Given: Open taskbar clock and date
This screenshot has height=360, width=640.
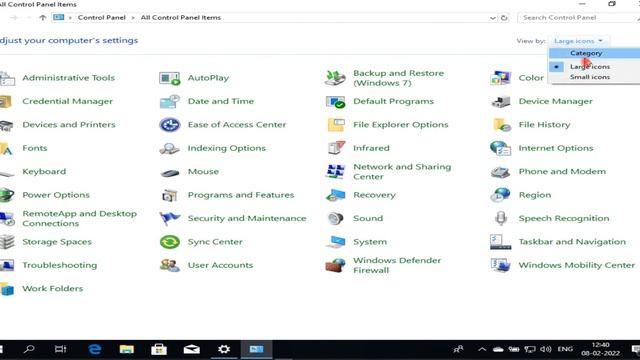Looking at the screenshot, I should [x=600, y=349].
